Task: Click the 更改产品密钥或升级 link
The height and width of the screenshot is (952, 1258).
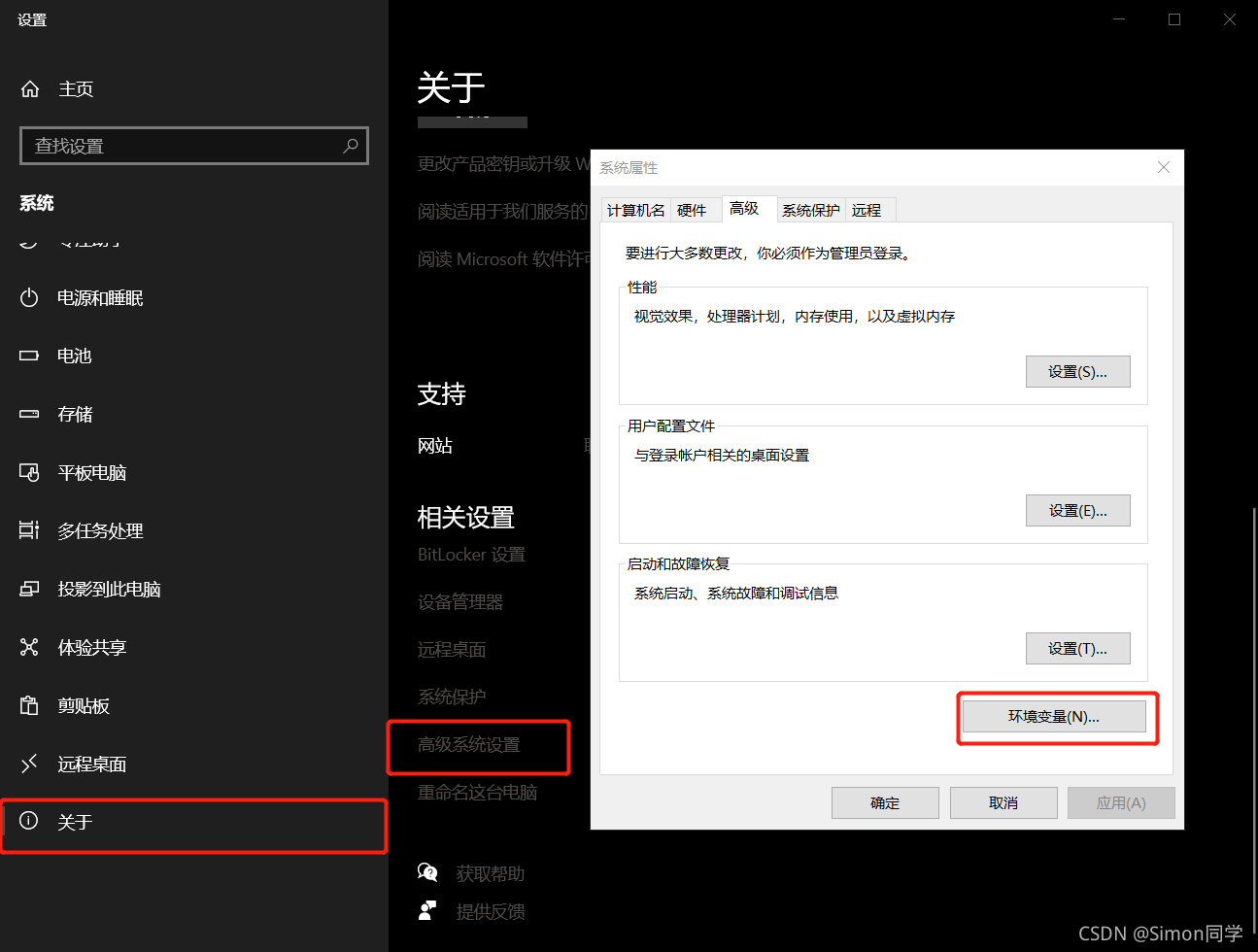Action: tap(503, 164)
